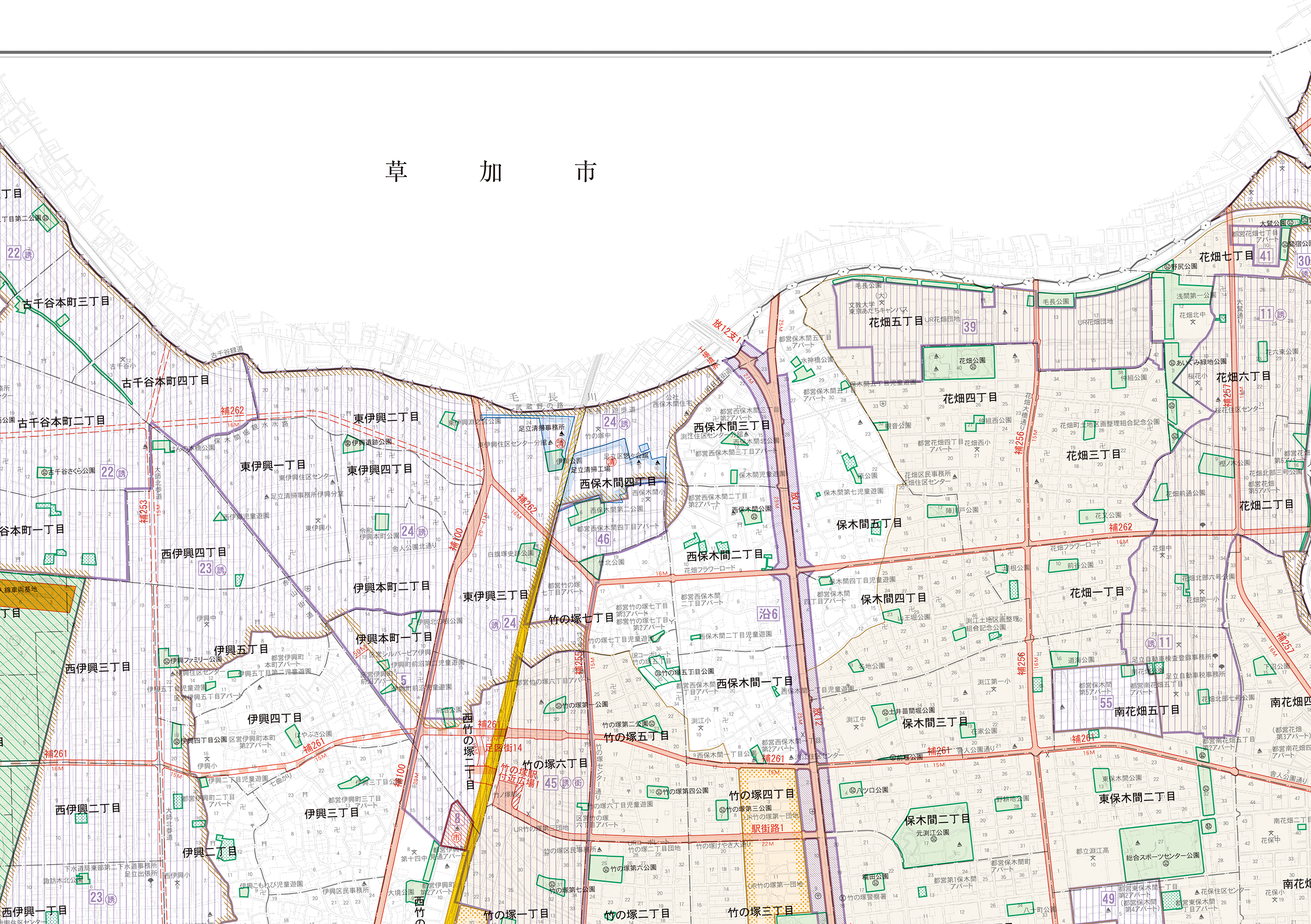Click the boxed number 8 in red hatched zone

tap(457, 819)
